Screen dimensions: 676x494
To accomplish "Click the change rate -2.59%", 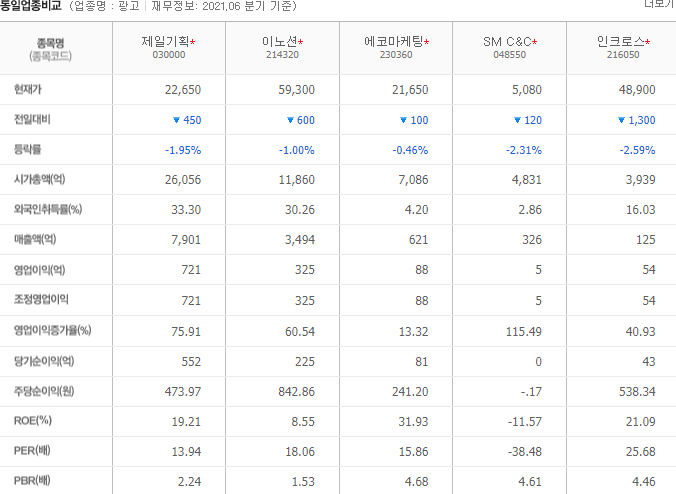I will (x=638, y=150).
